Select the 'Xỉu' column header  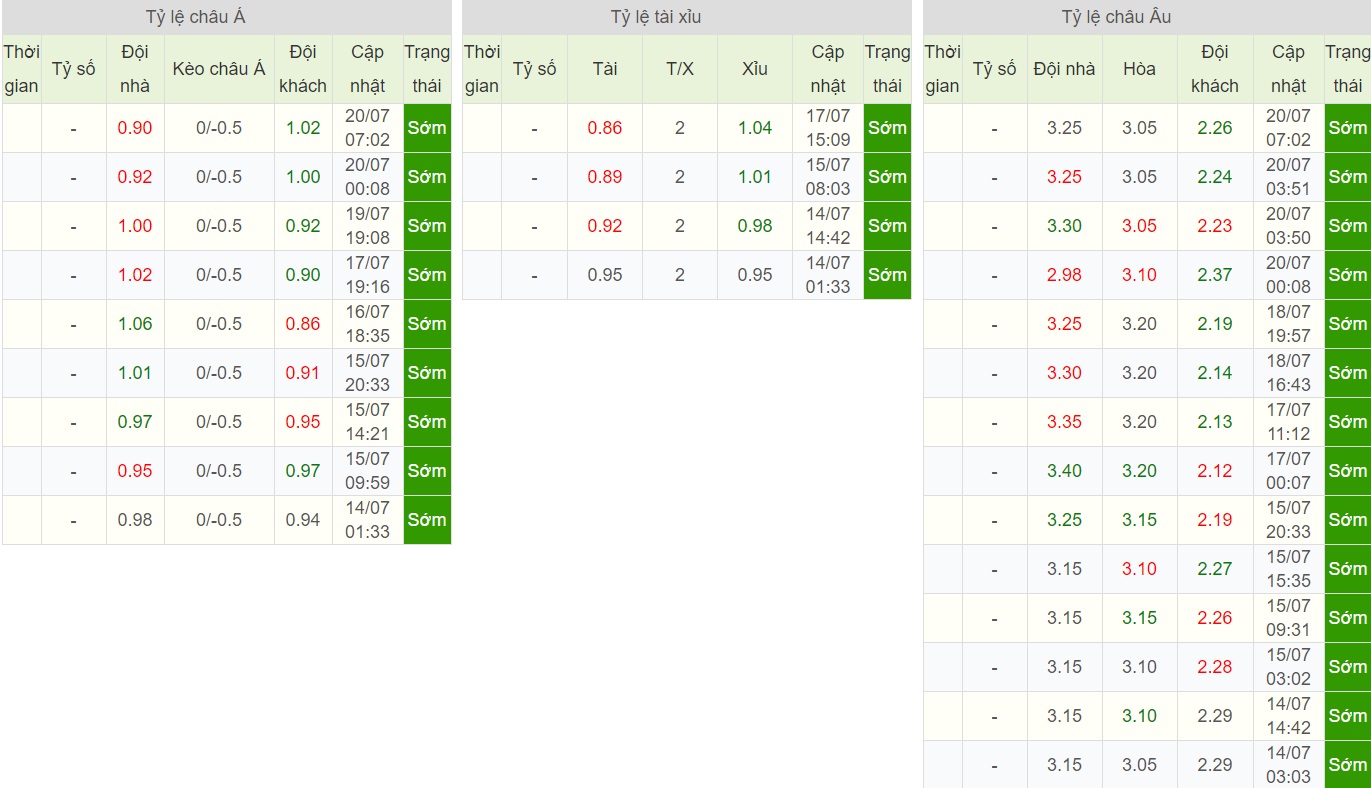(755, 69)
